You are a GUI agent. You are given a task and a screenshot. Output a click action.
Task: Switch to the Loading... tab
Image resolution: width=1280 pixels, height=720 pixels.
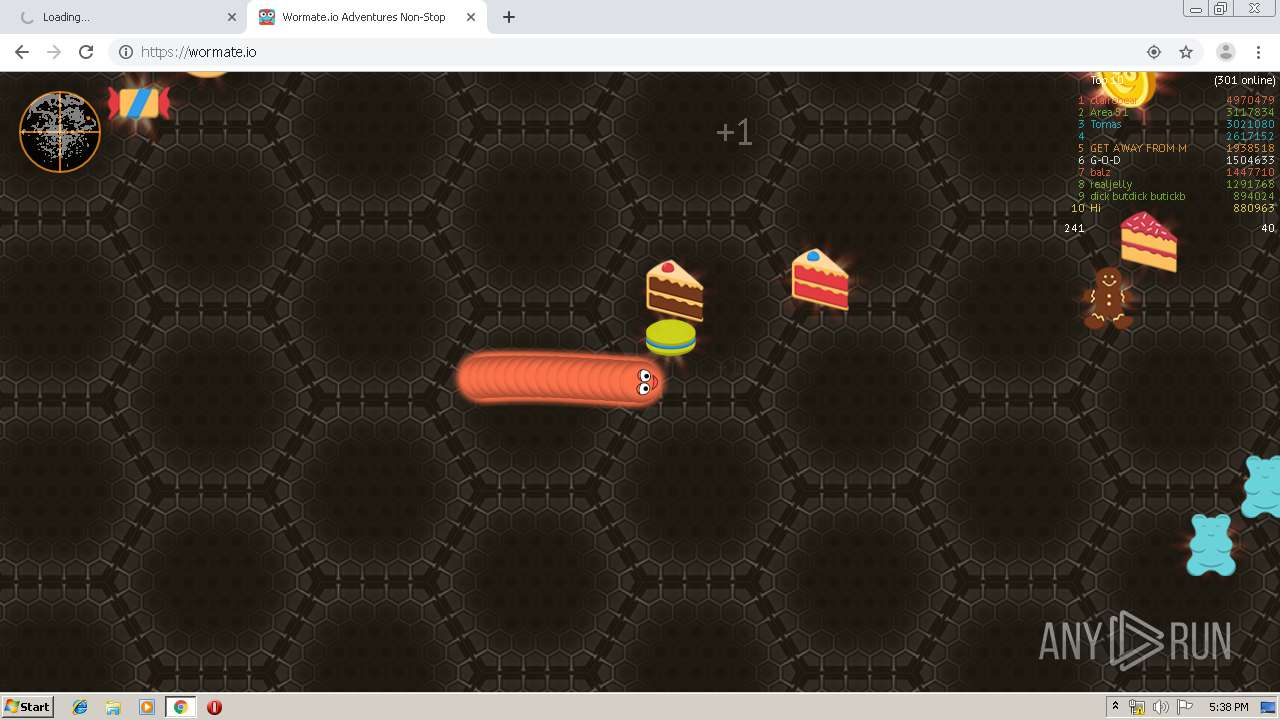click(124, 17)
